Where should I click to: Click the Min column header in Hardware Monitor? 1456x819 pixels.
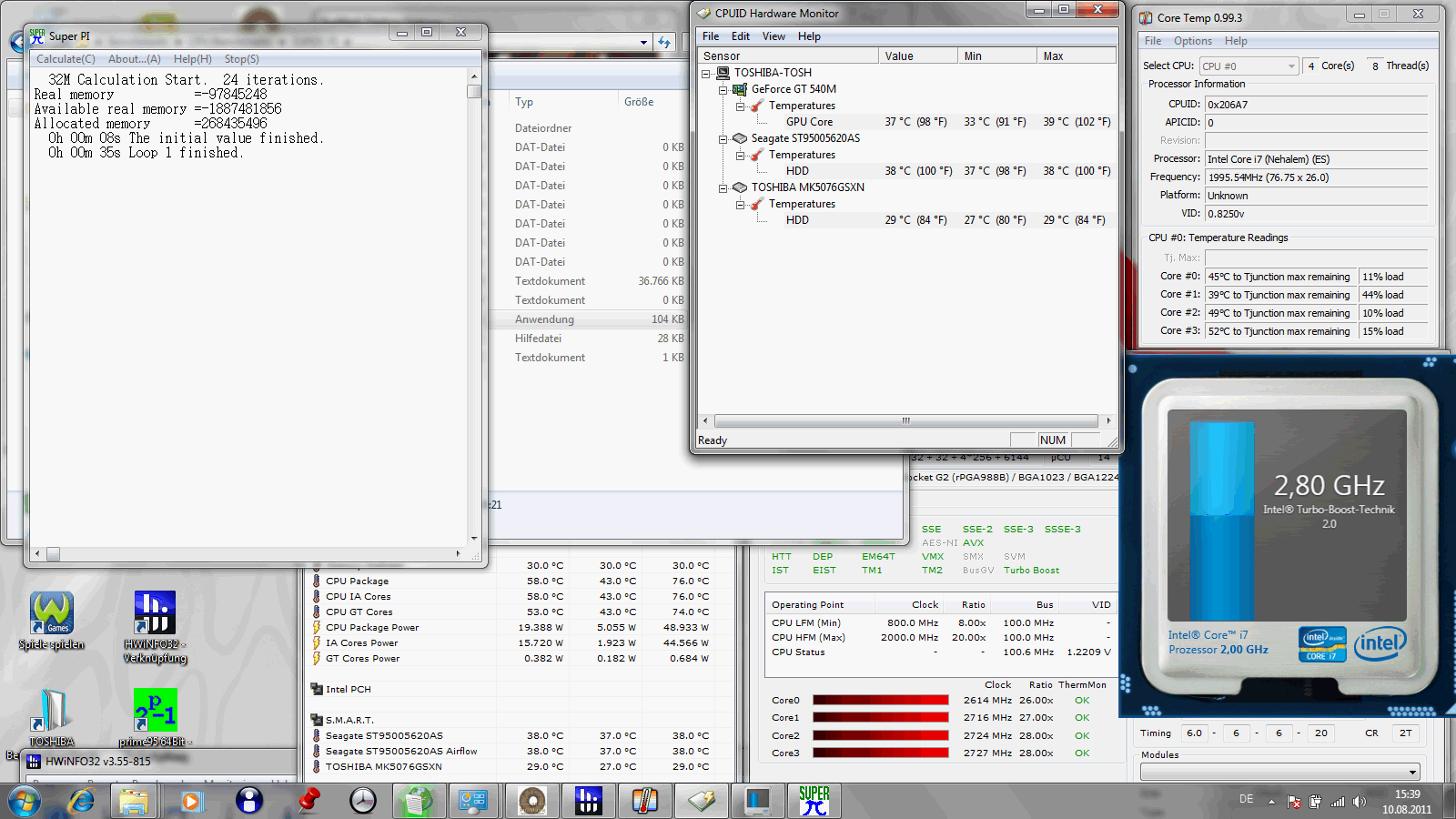[x=997, y=56]
